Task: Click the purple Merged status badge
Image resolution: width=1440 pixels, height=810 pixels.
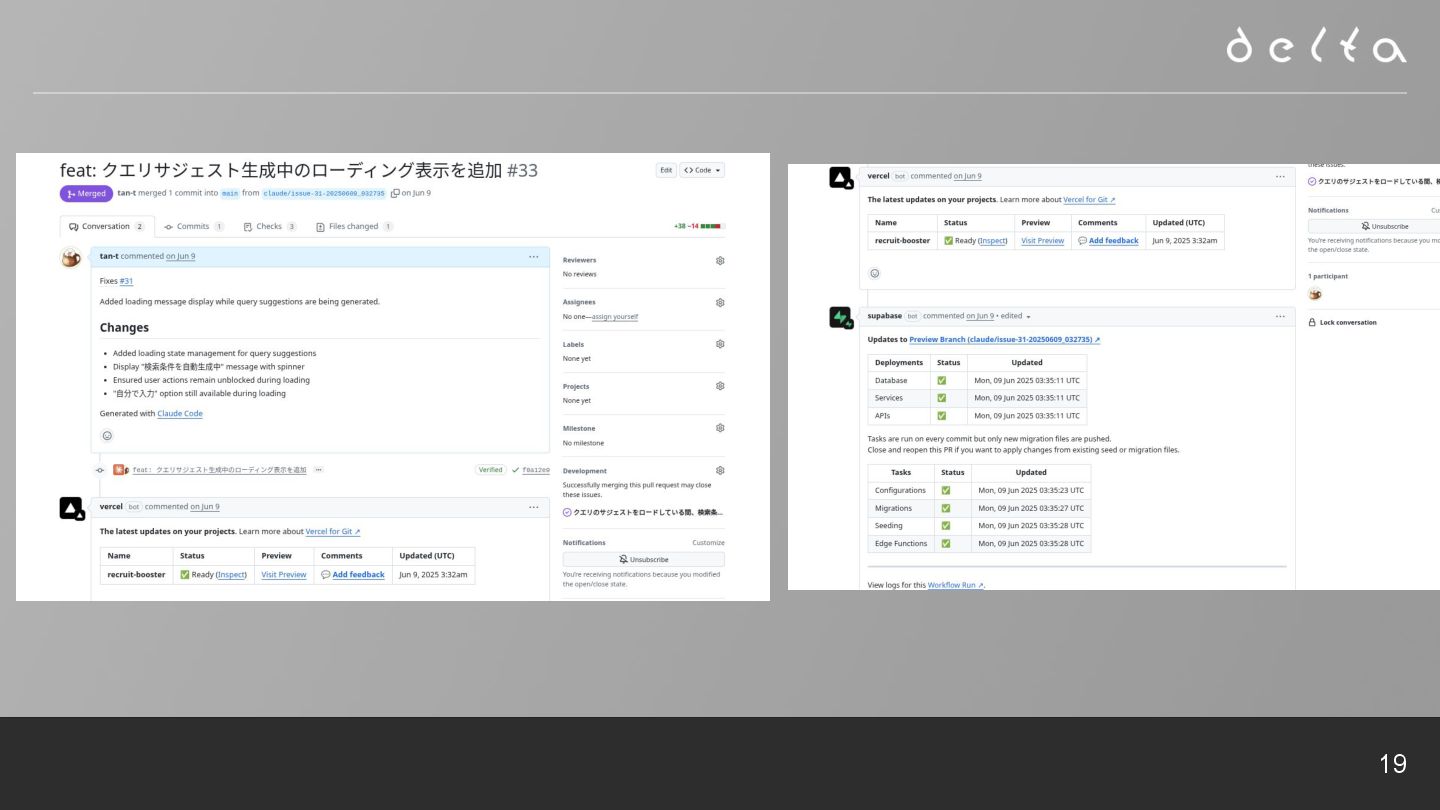Action: coord(87,193)
